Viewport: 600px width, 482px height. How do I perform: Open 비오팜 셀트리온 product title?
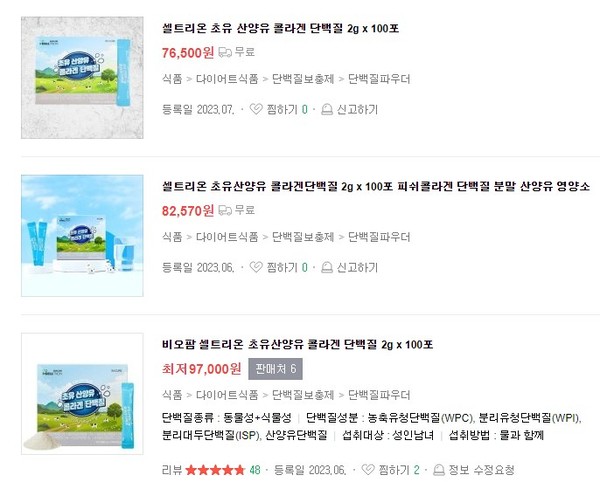pos(297,344)
